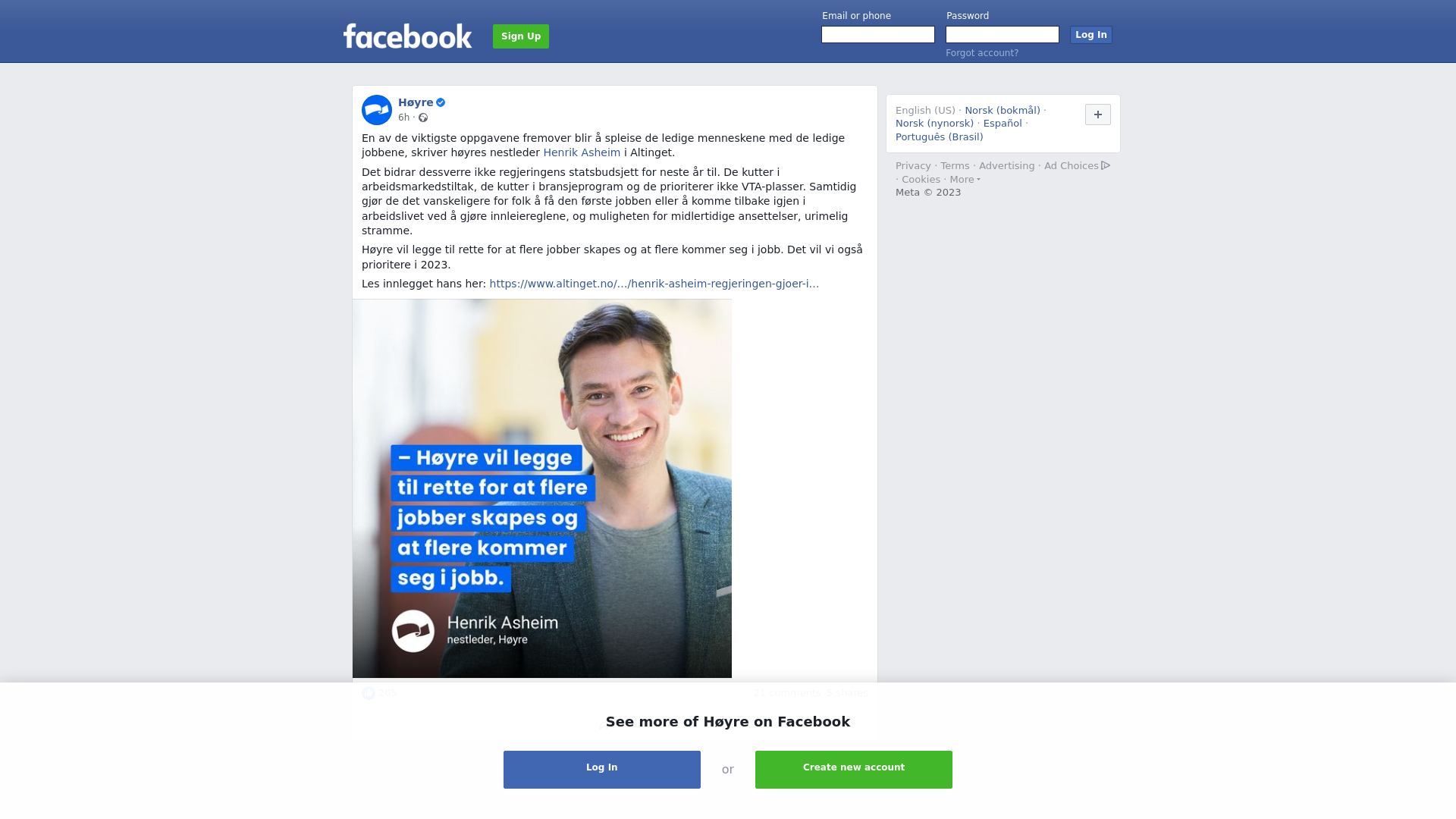Open the altinget.no article link
This screenshot has height=819, width=1456.
654,284
